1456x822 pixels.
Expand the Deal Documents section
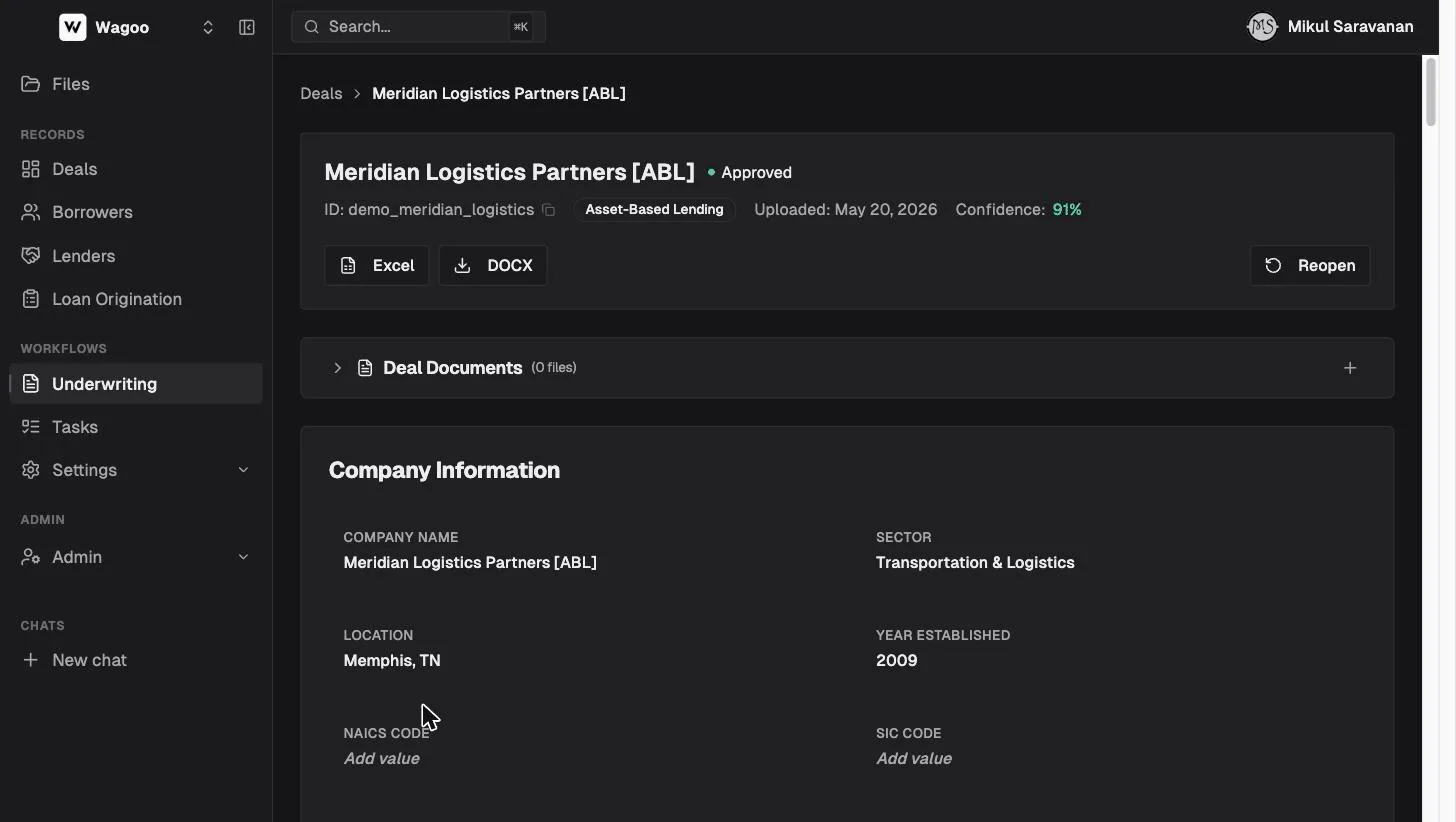[x=337, y=368]
